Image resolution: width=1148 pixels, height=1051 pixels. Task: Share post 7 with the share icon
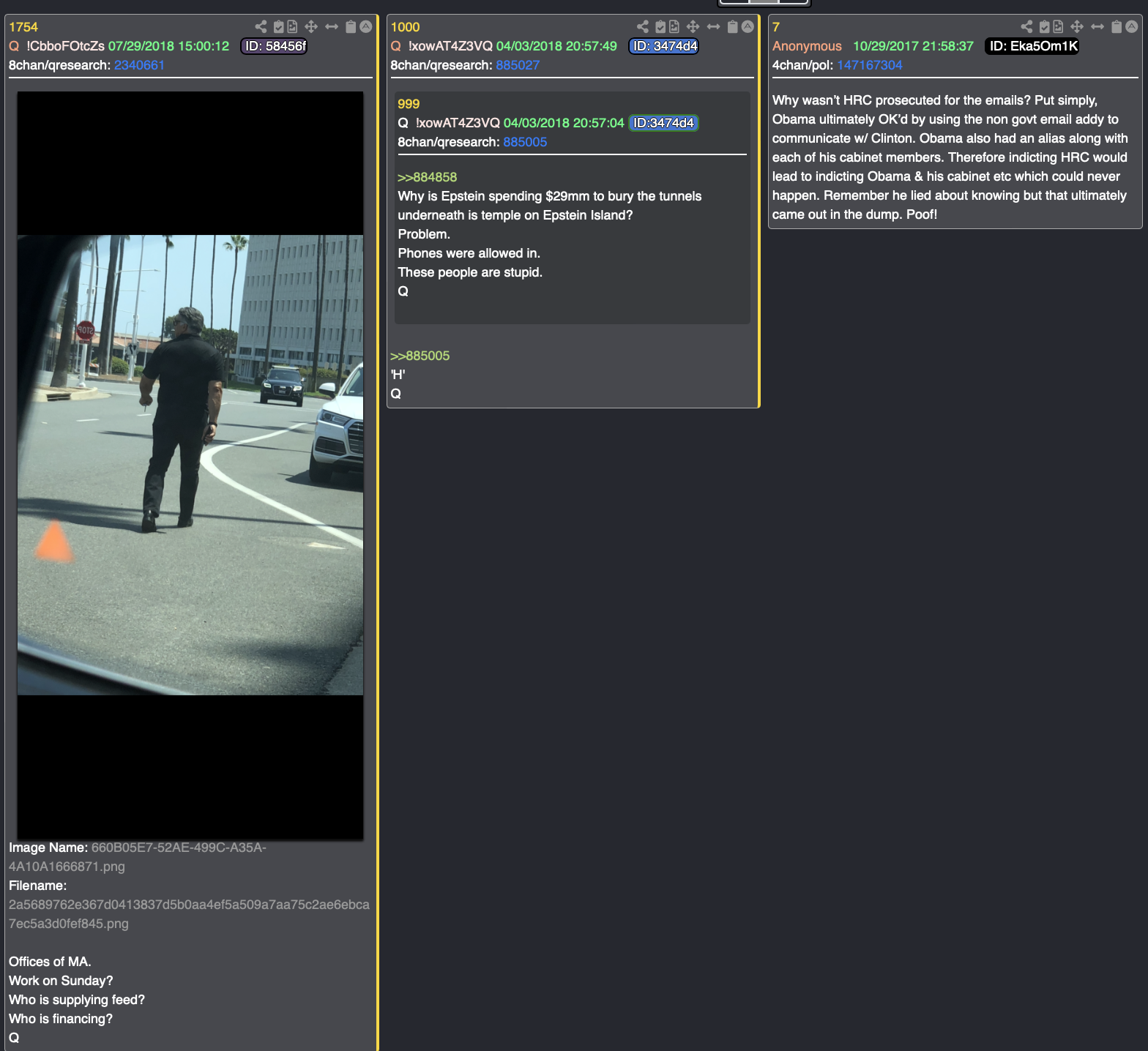pos(1027,26)
